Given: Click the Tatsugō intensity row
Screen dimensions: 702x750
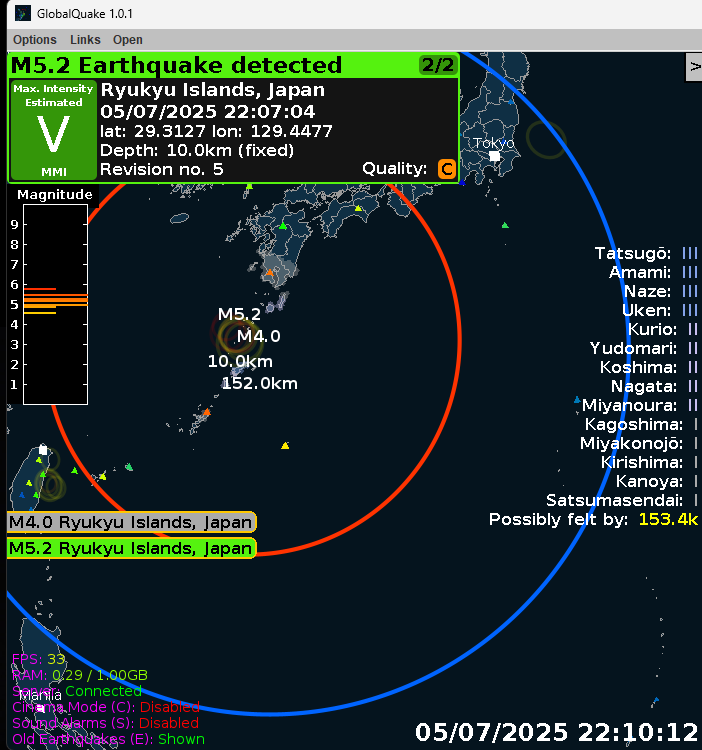Looking at the screenshot, I should click(x=646, y=253).
